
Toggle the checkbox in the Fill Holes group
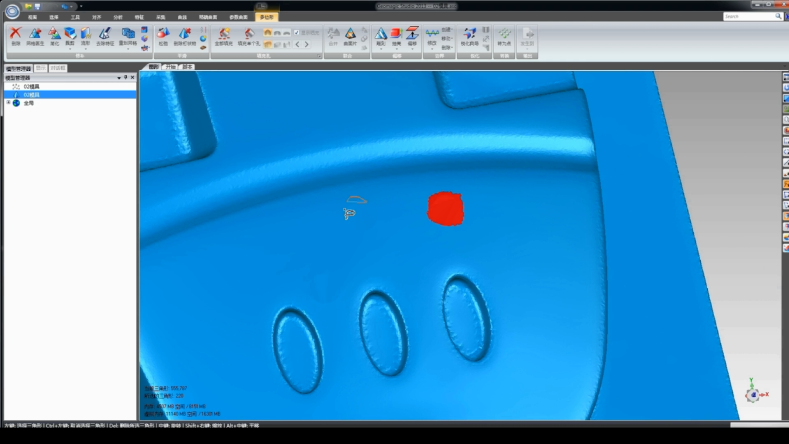tap(296, 33)
